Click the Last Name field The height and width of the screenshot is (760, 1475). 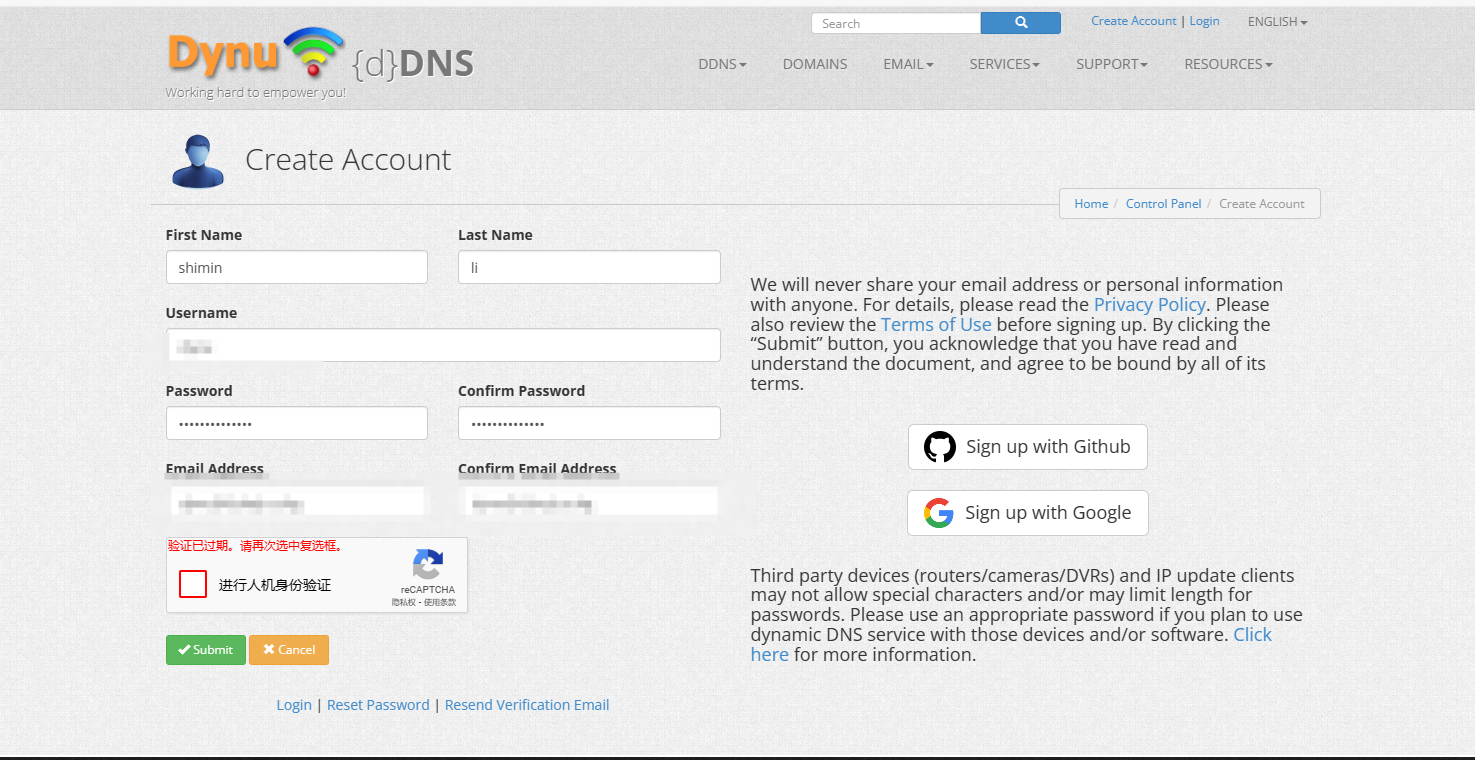pos(589,267)
